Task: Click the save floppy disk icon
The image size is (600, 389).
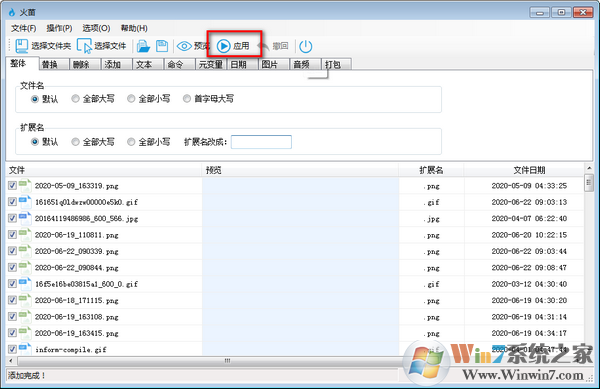Action: (162, 46)
